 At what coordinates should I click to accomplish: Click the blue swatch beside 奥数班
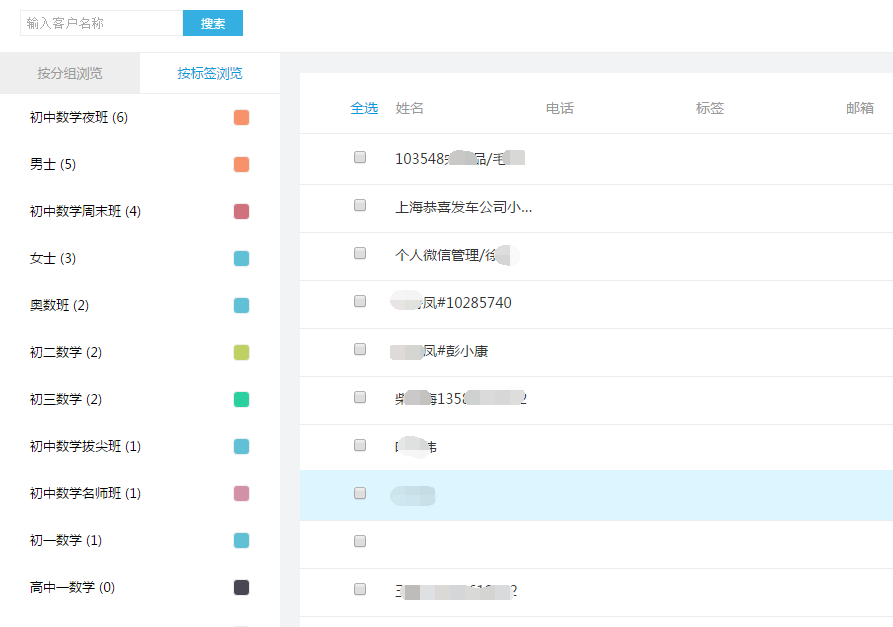241,306
